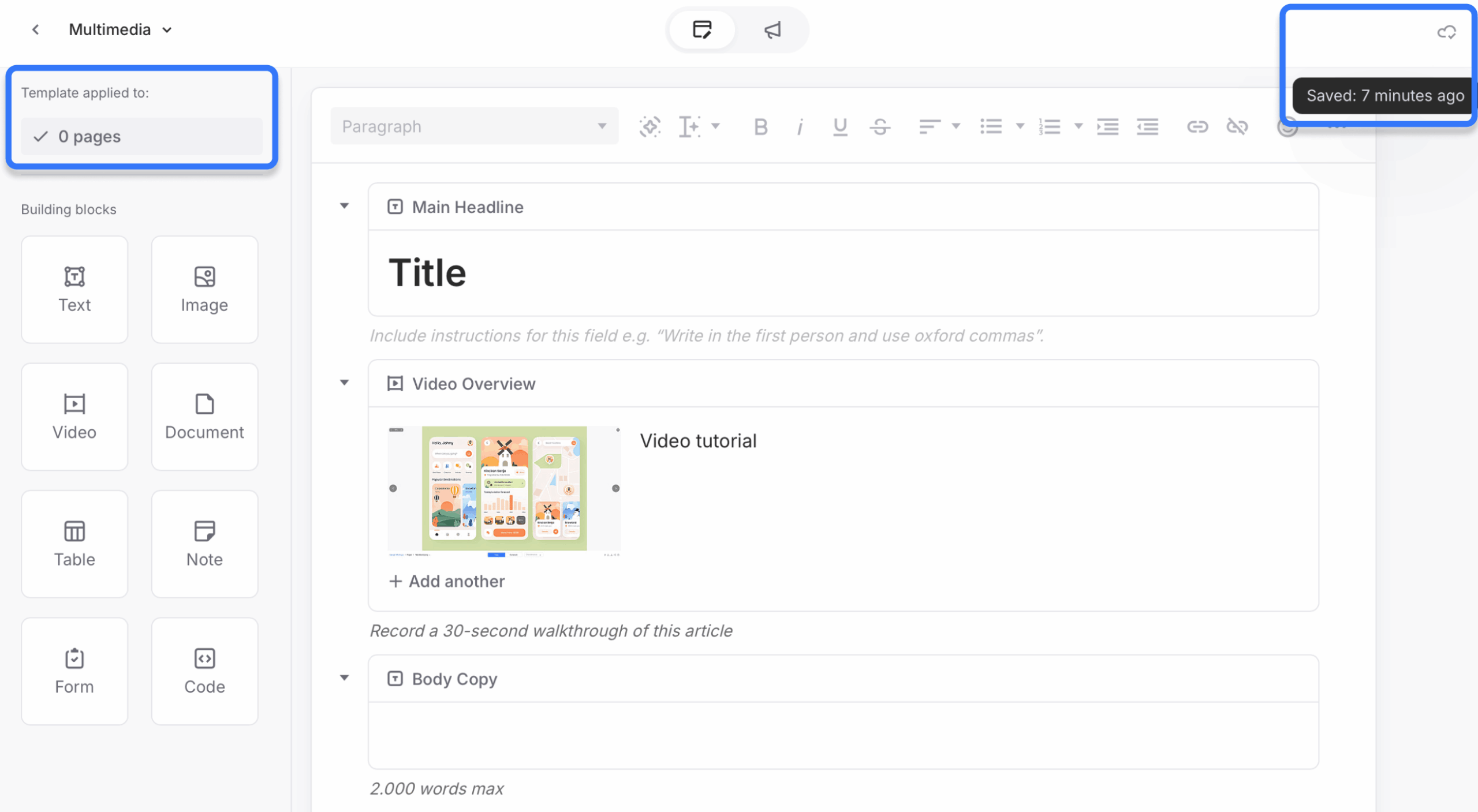Click the Main Headline text field icon
The height and width of the screenshot is (812, 1478).
[x=395, y=207]
